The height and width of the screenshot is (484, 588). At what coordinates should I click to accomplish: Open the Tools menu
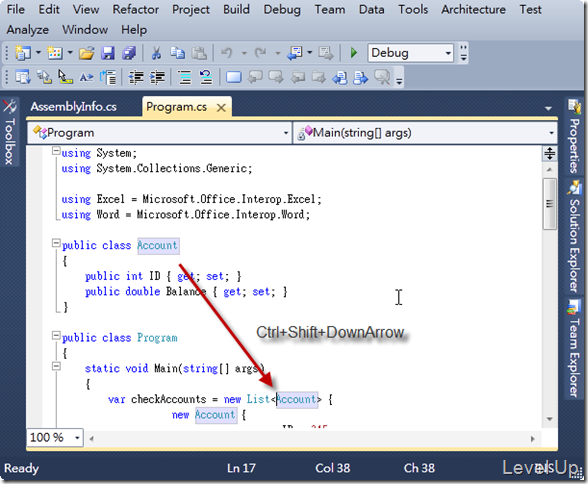click(413, 9)
